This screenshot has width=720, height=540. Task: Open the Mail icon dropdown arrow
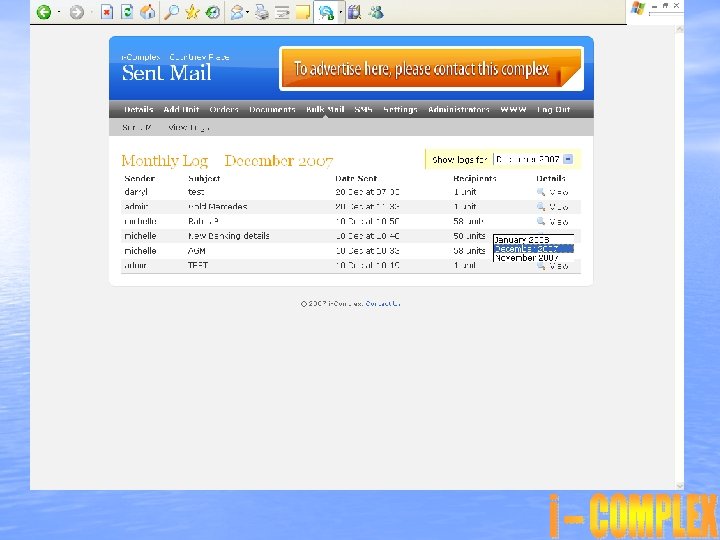click(x=248, y=12)
